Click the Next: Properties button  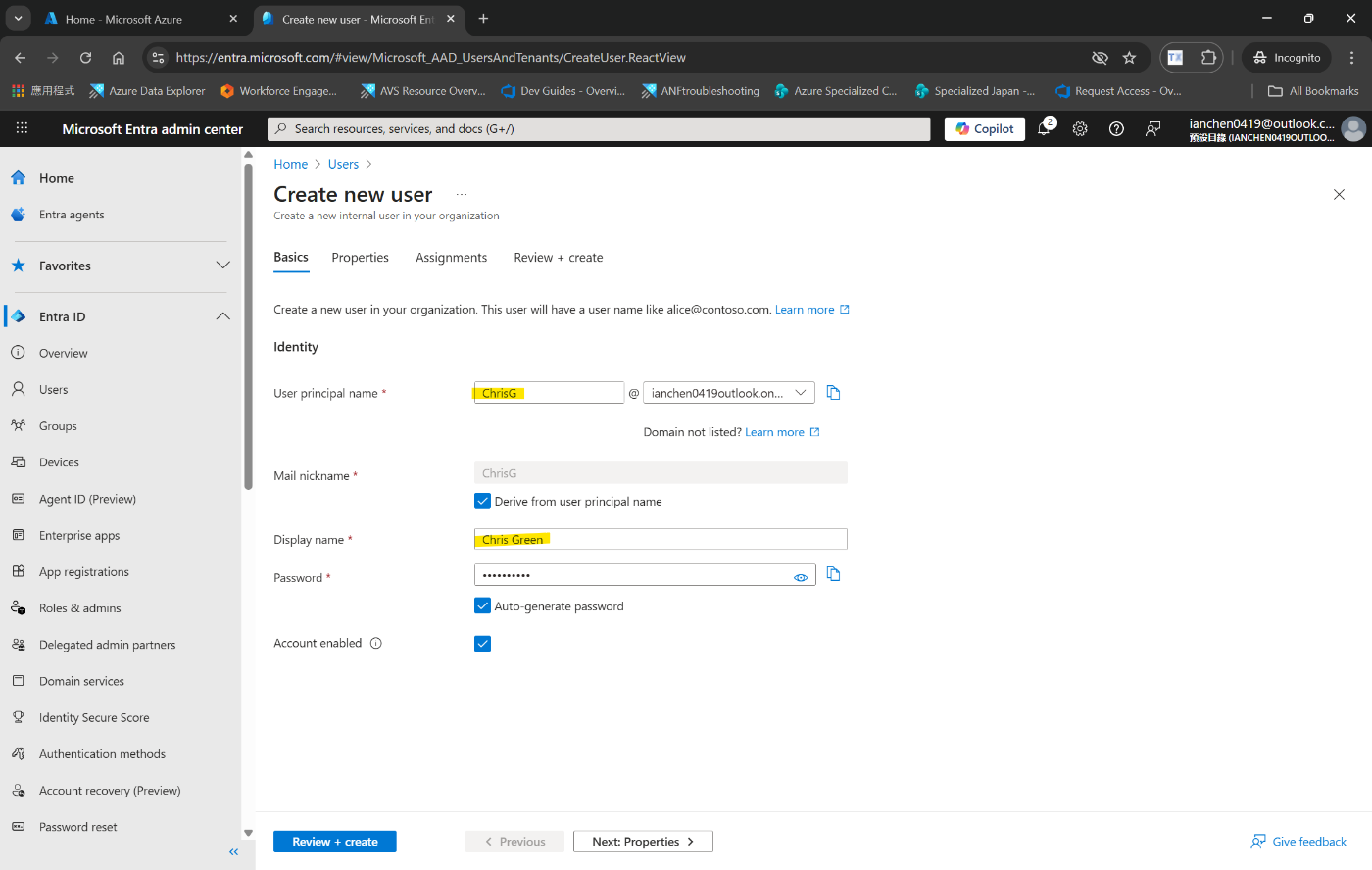(x=643, y=842)
